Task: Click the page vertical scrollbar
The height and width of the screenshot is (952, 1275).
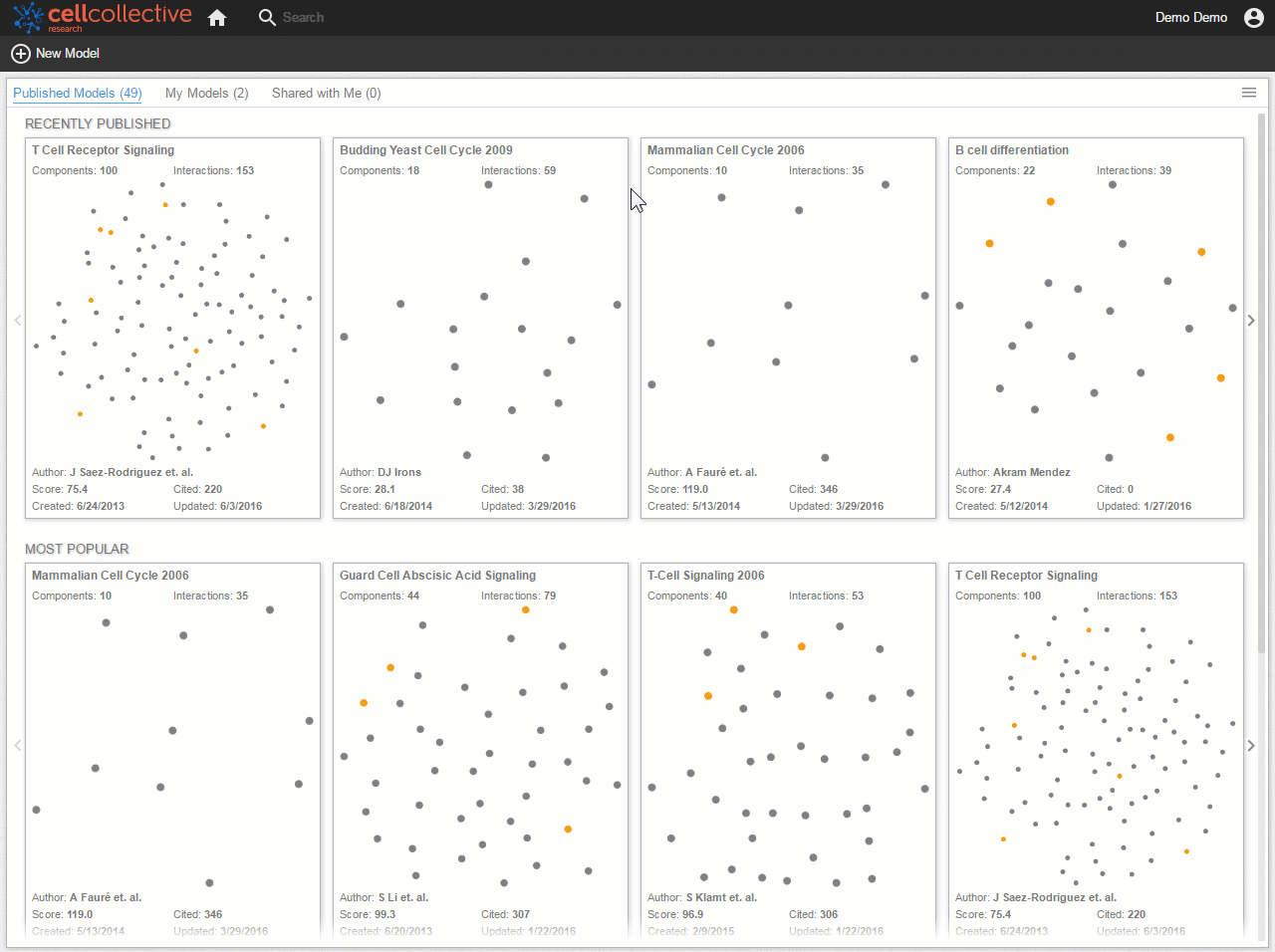Action: pos(1262,383)
